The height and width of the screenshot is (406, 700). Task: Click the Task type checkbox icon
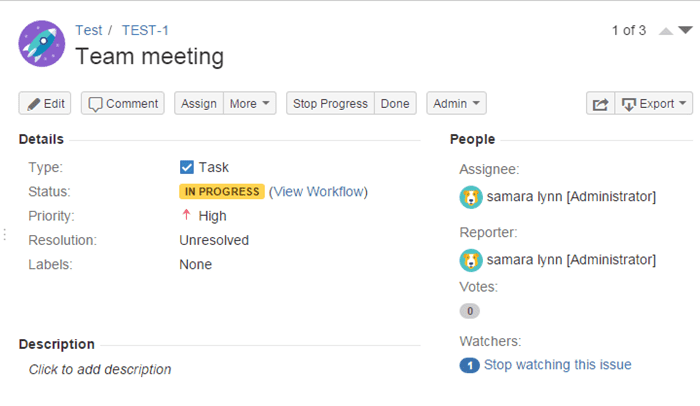187,167
